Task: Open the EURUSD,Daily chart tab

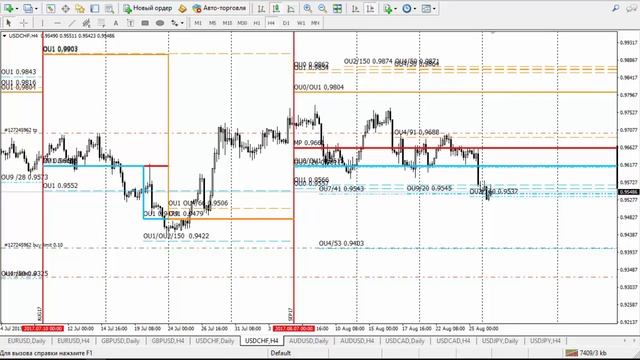Action: (x=27, y=340)
